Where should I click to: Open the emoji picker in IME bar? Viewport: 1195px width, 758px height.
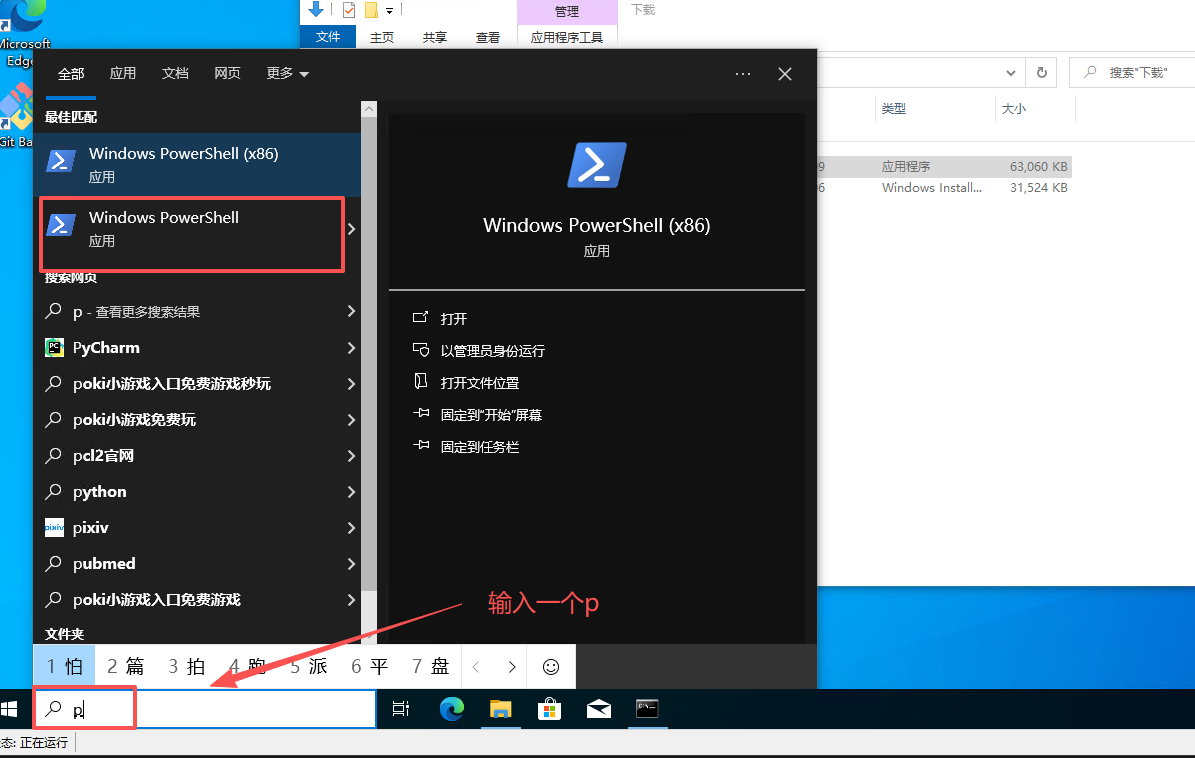551,666
